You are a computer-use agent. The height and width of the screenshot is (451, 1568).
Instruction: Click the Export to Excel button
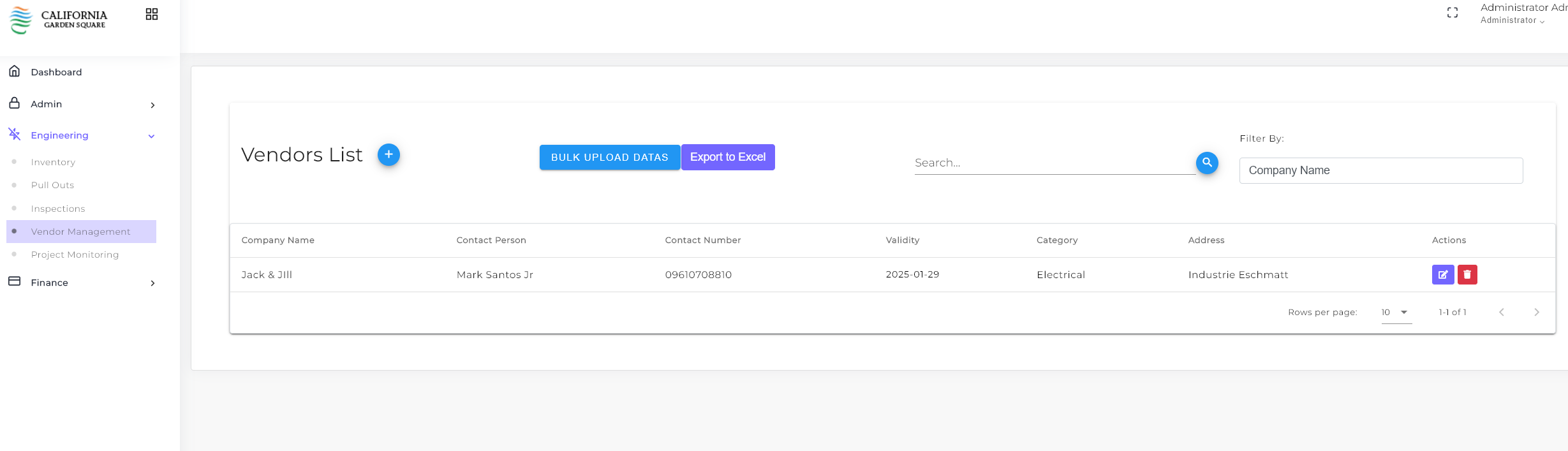[x=728, y=157]
